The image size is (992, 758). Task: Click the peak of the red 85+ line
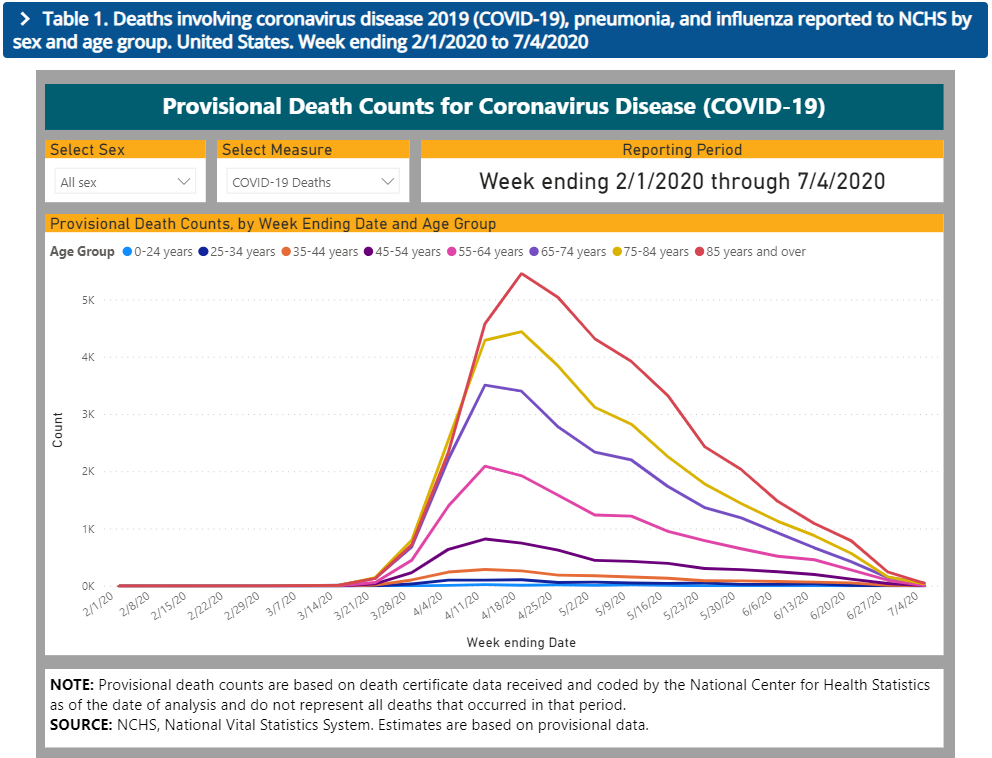(x=521, y=273)
